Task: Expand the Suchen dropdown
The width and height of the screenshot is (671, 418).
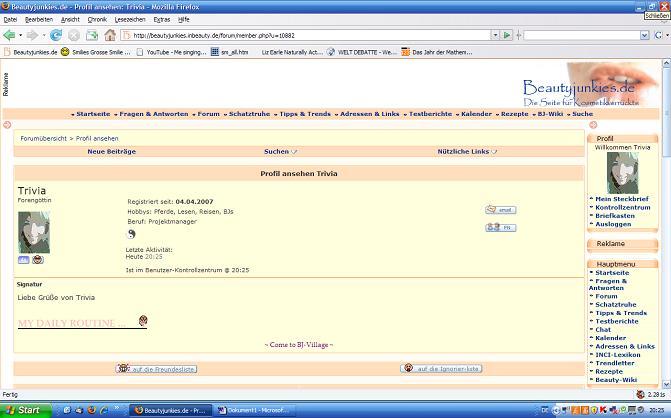Action: 280,151
